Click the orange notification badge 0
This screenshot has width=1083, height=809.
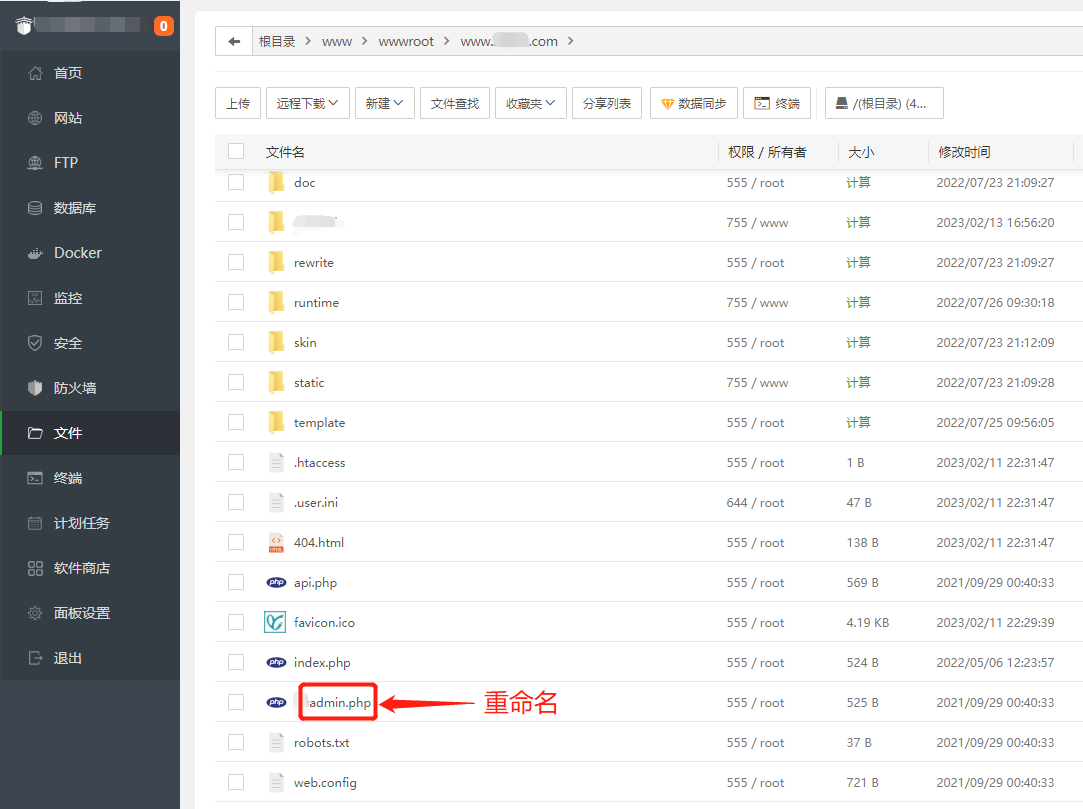(x=164, y=26)
